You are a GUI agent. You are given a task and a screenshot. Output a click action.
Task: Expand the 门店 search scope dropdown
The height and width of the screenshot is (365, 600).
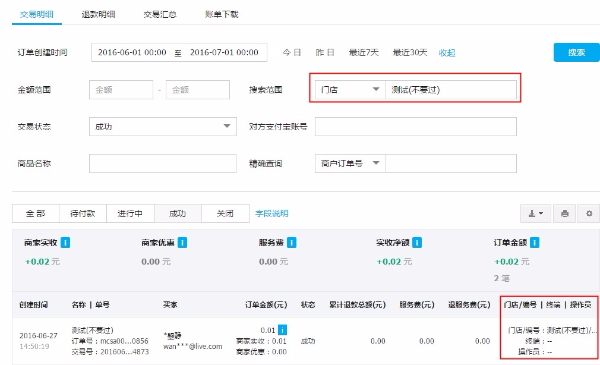click(350, 90)
